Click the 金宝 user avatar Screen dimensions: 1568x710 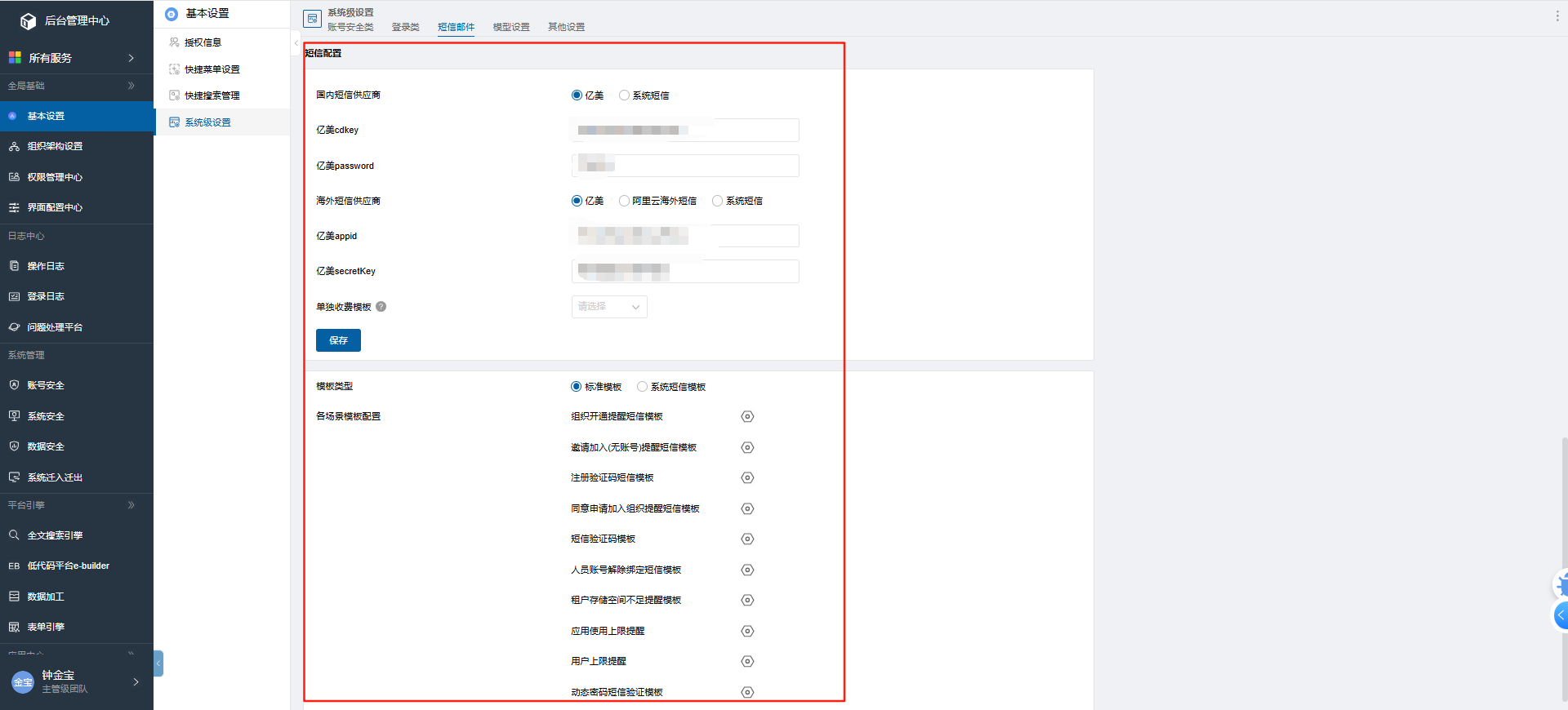(x=23, y=681)
